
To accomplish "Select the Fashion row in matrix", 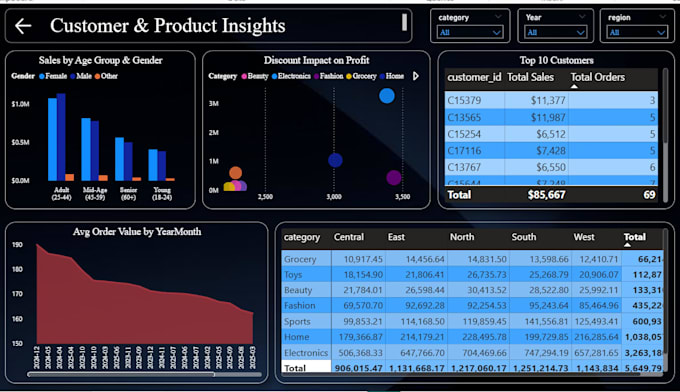I will 472,306.
